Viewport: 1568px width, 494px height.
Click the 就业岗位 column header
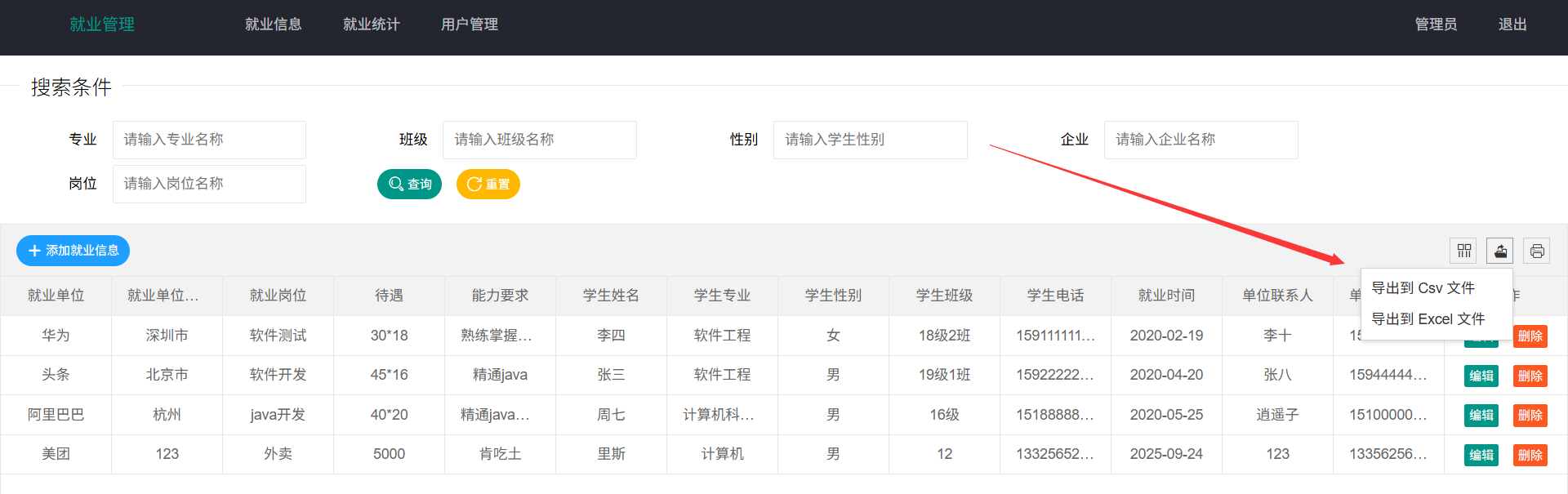pyautogui.click(x=278, y=296)
